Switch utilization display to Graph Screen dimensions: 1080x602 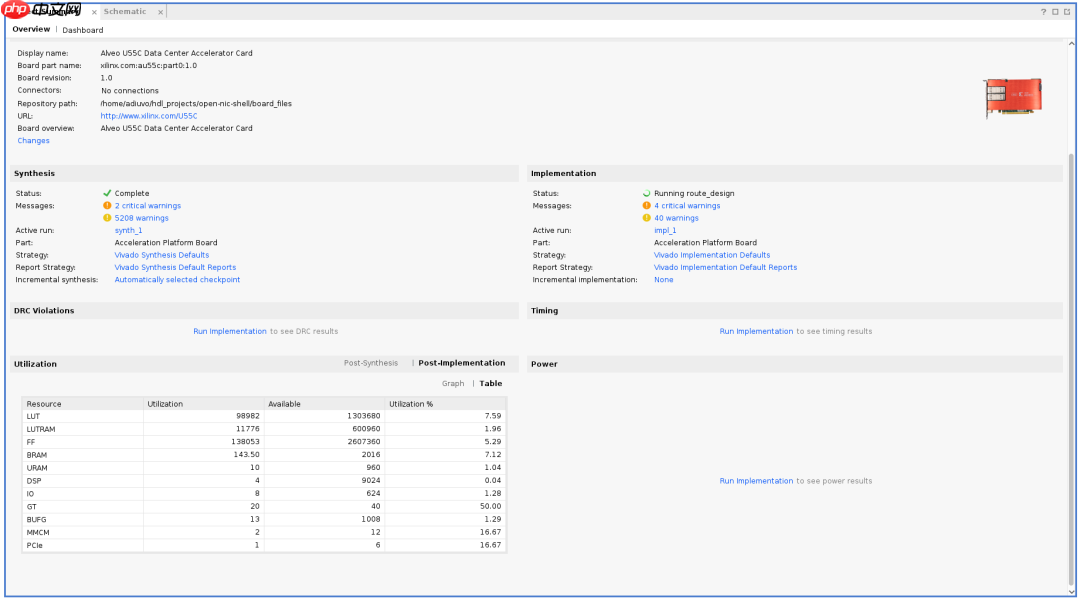coord(453,384)
